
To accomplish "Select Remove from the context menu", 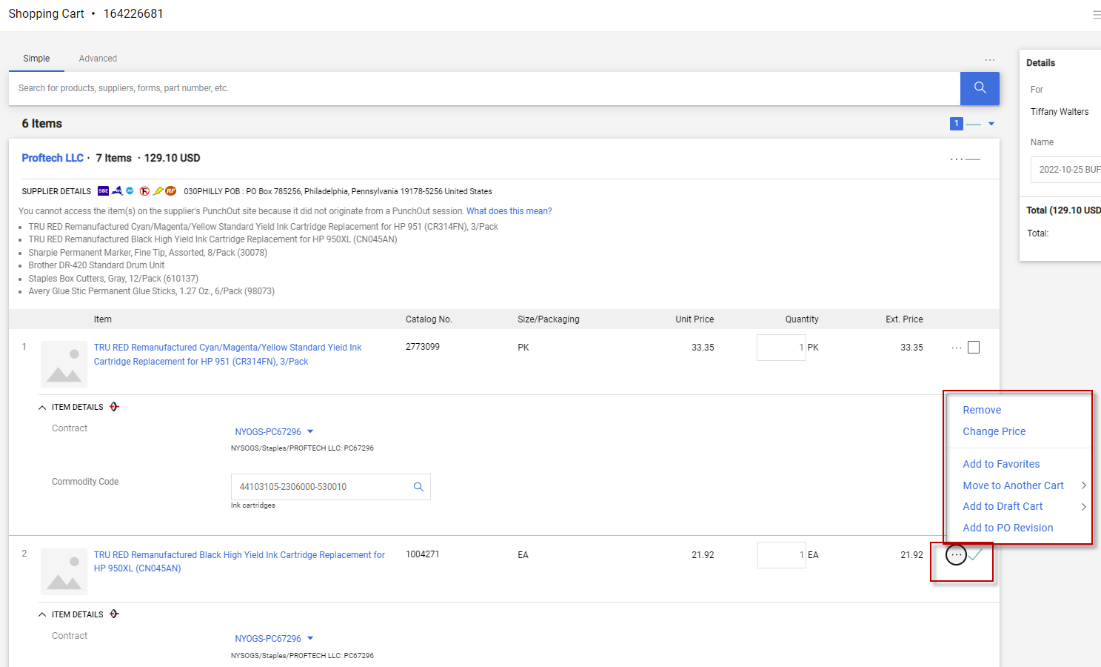I will [981, 410].
